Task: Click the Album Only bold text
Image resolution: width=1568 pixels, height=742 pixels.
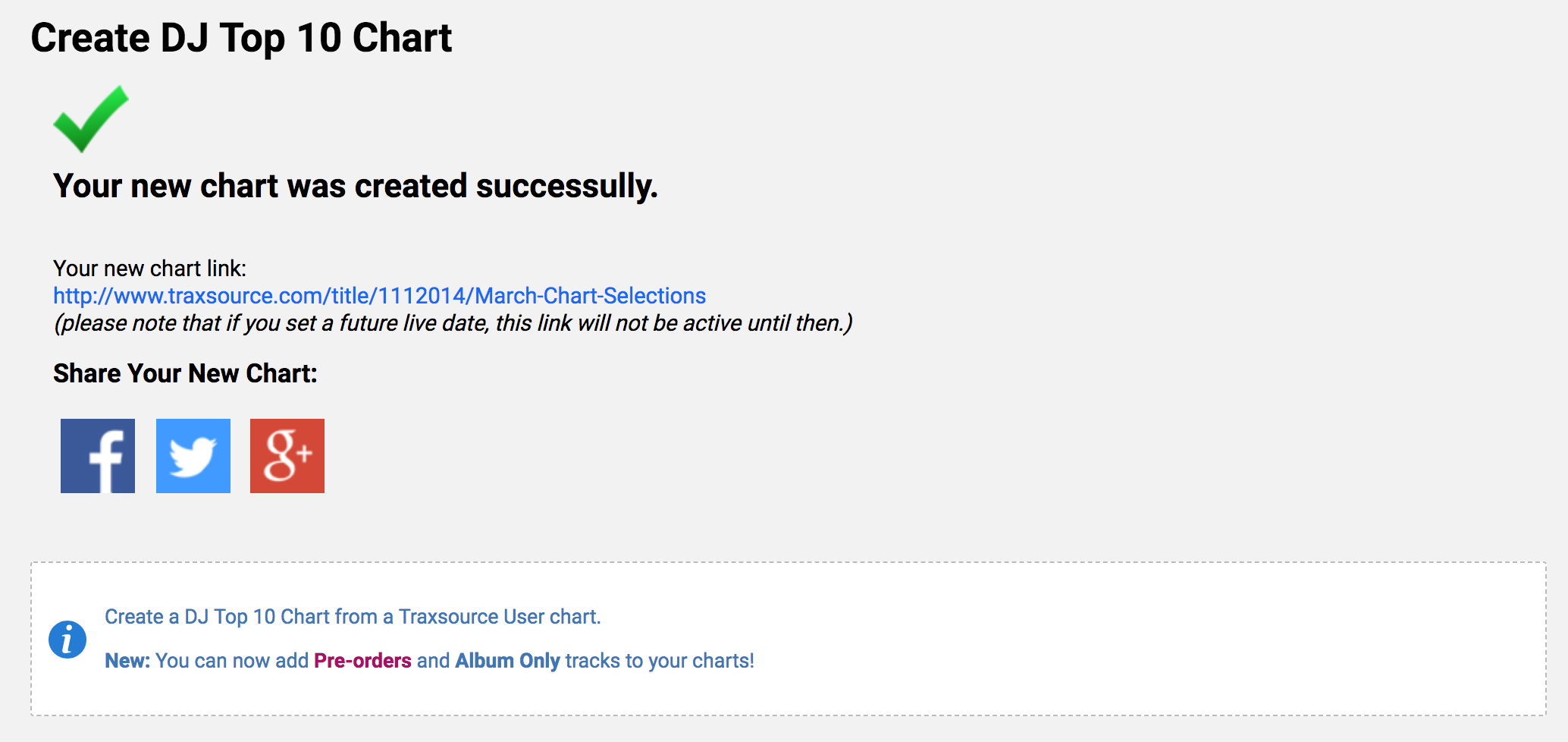Action: [x=507, y=661]
